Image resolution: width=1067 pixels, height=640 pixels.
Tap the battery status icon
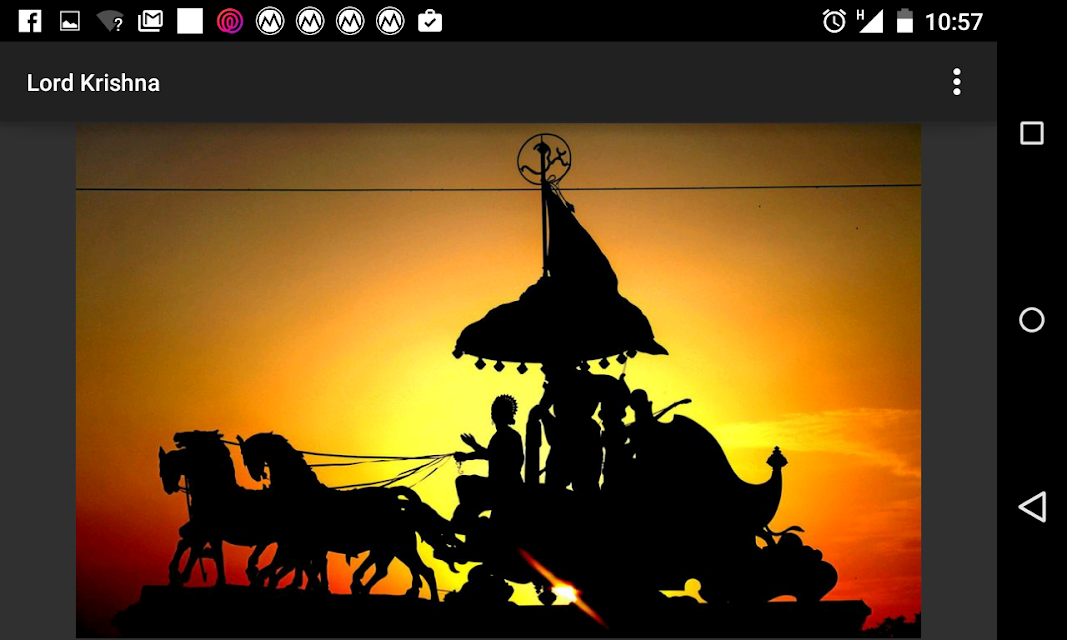[904, 21]
